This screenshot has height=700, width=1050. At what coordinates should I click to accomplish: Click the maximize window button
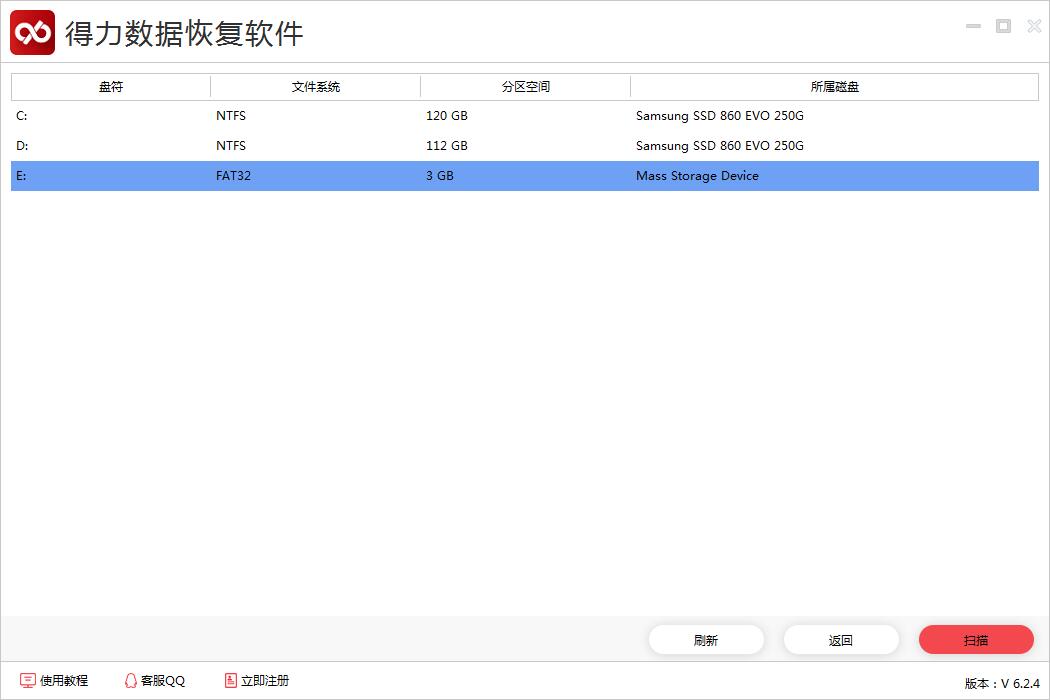(1003, 26)
